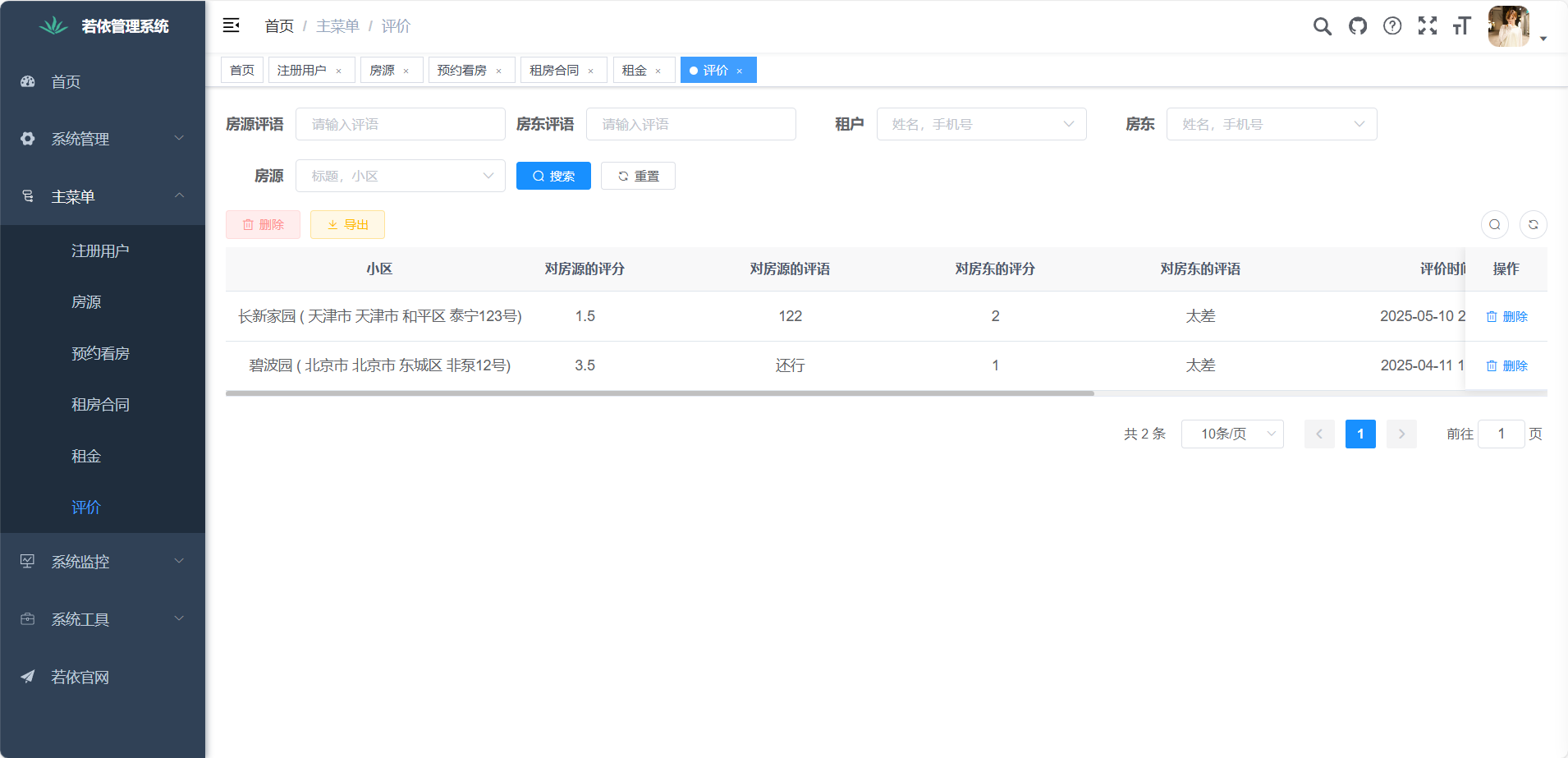Click the gear icon beside 系统管理
This screenshot has height=758, width=1568.
pos(28,139)
